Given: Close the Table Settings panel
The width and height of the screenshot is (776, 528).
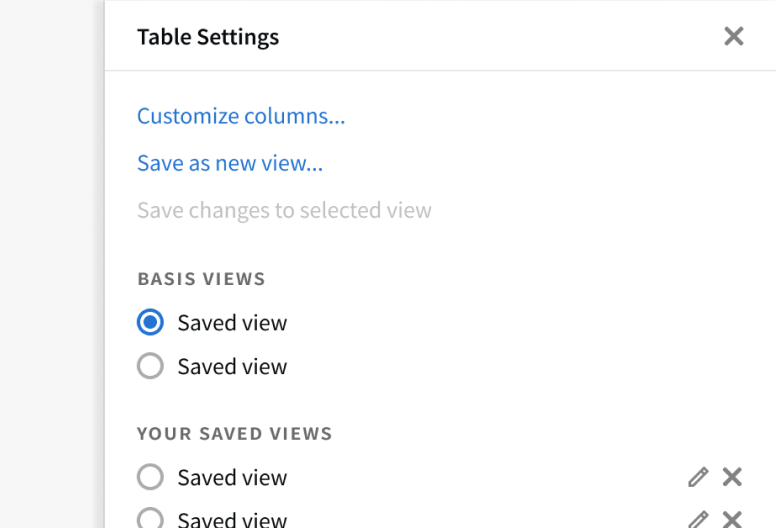Looking at the screenshot, I should click(734, 37).
